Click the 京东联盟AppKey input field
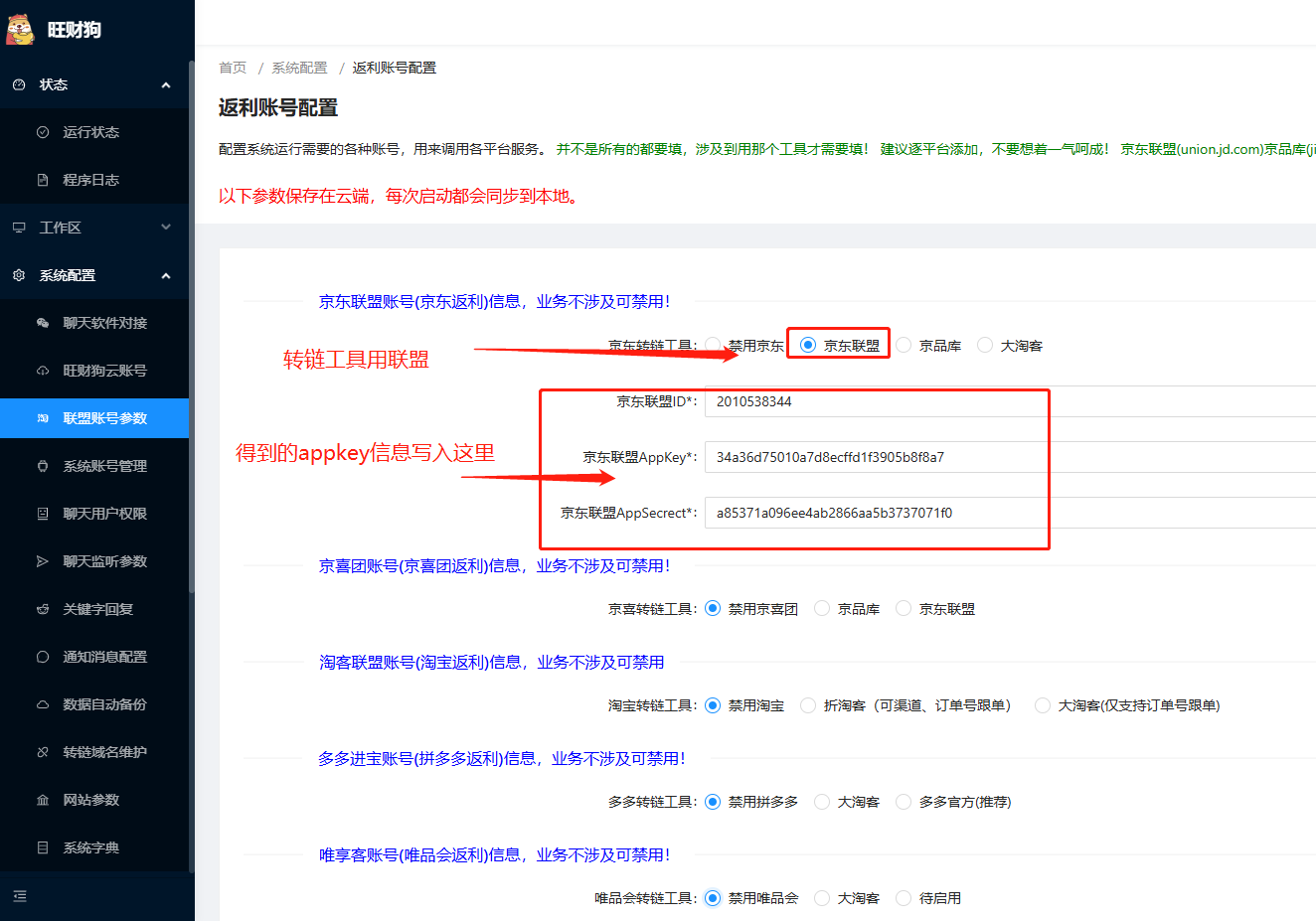Viewport: 1316px width, 921px height. tap(1004, 457)
